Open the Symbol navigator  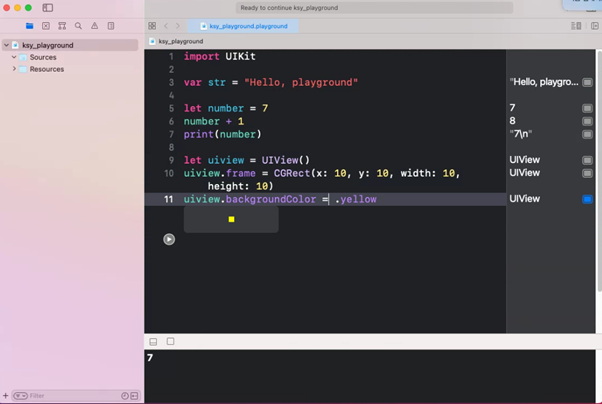(62, 26)
